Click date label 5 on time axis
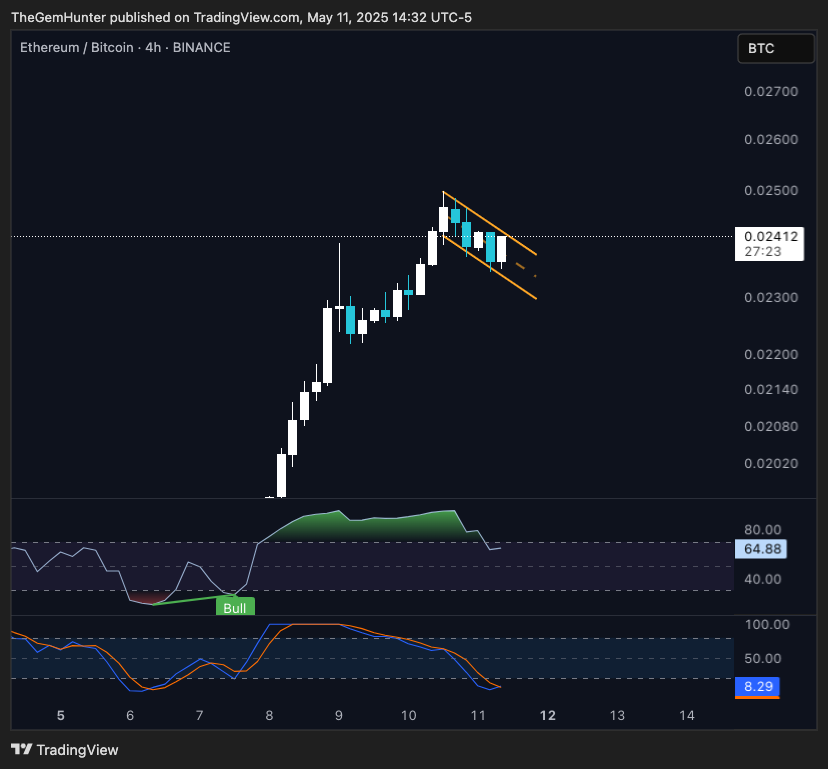Viewport: 828px width, 769px height. click(x=61, y=716)
